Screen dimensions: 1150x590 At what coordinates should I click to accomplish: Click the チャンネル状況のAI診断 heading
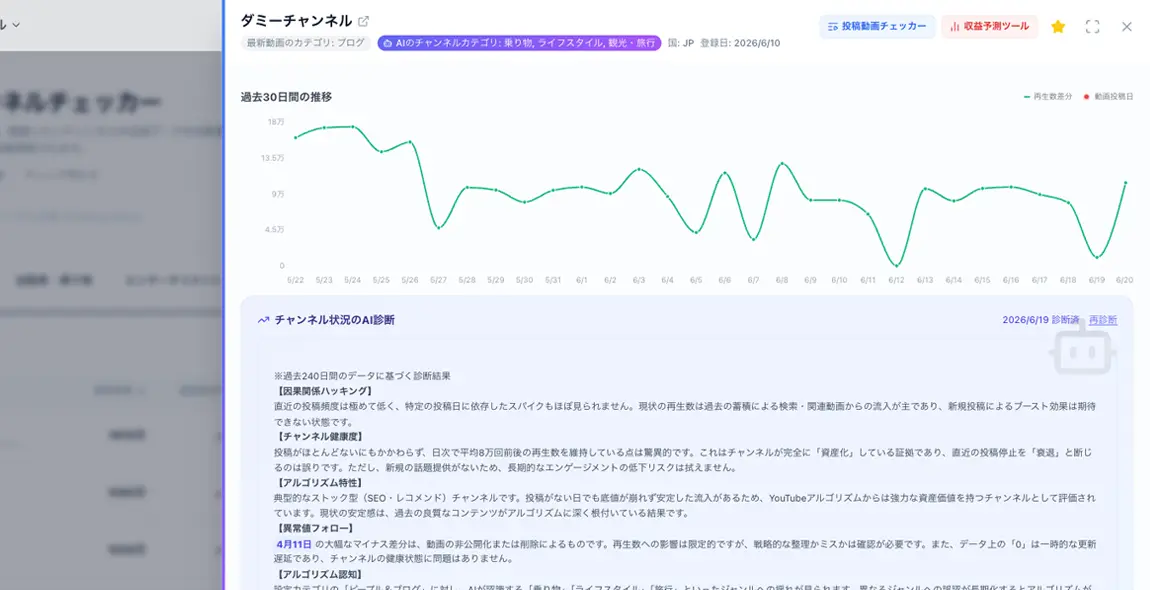coord(334,320)
